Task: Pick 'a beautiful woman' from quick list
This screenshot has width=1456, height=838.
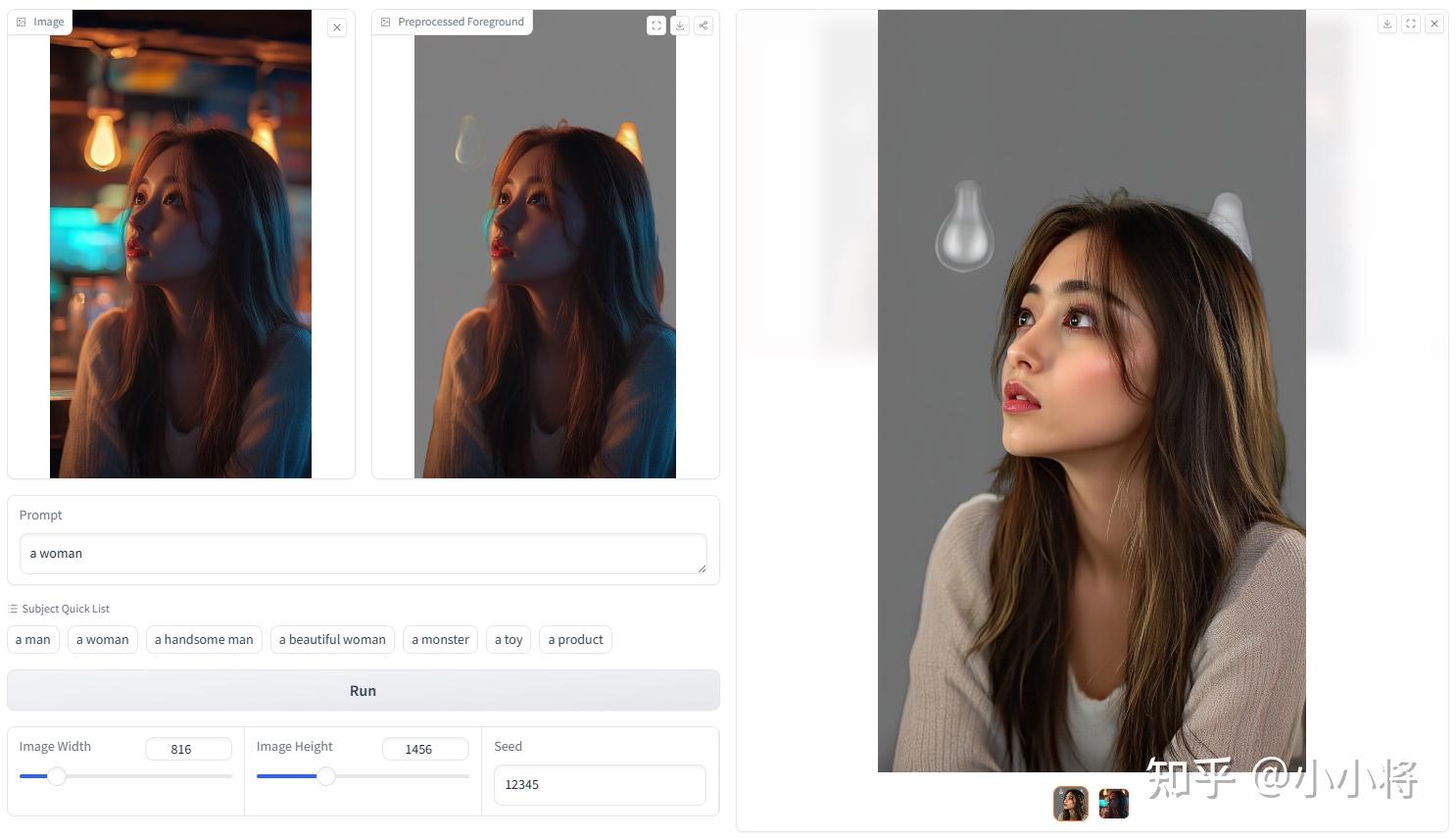Action: 332,639
